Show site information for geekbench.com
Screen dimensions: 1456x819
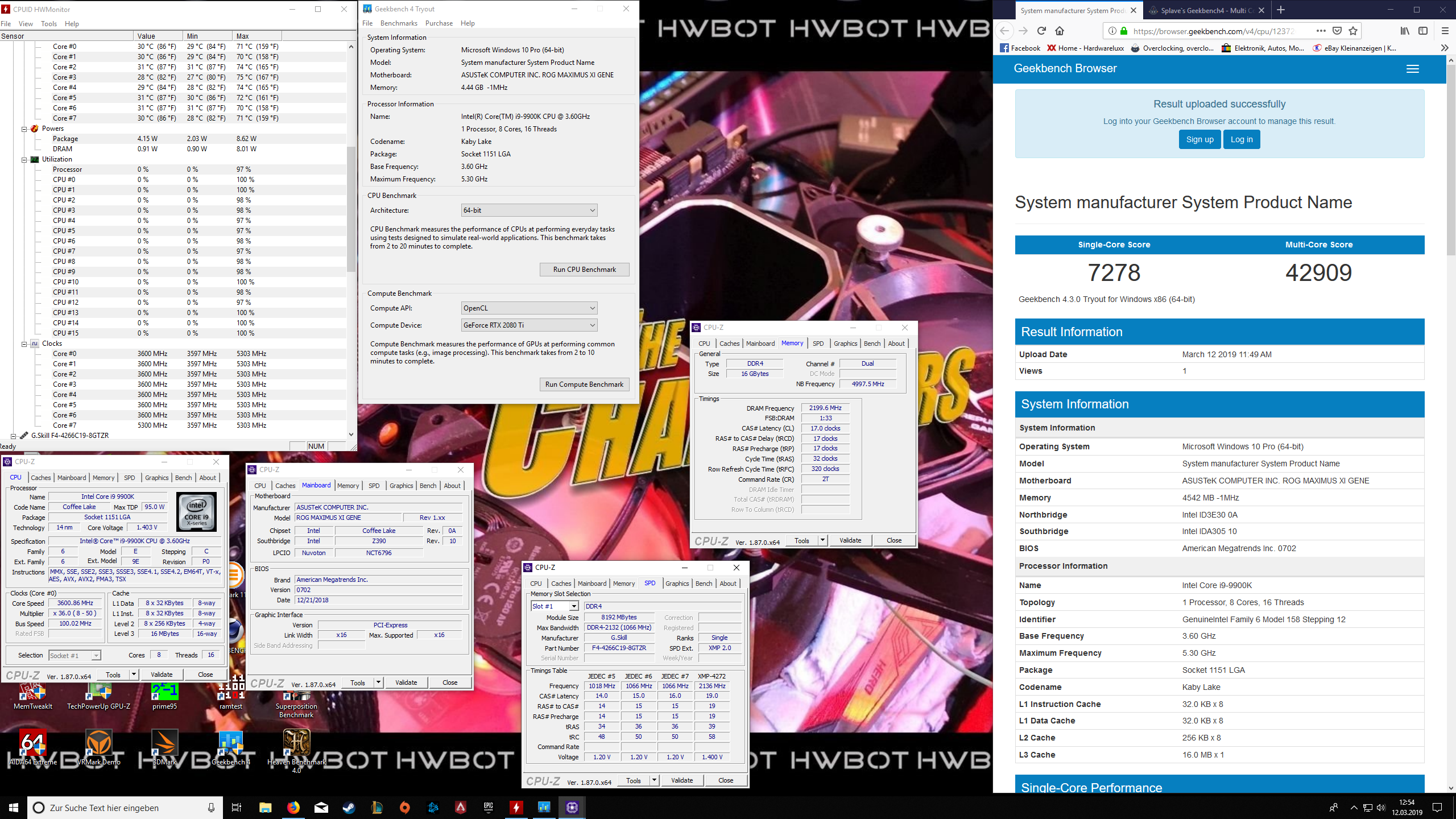1112,31
